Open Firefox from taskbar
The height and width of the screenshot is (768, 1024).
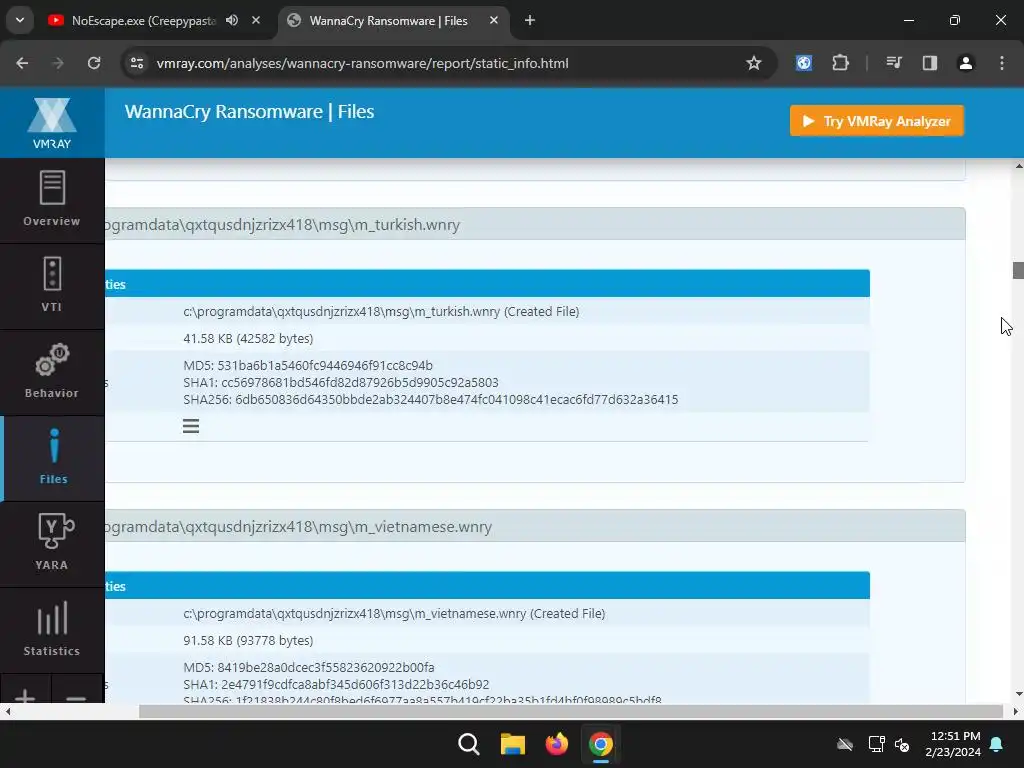[x=556, y=744]
